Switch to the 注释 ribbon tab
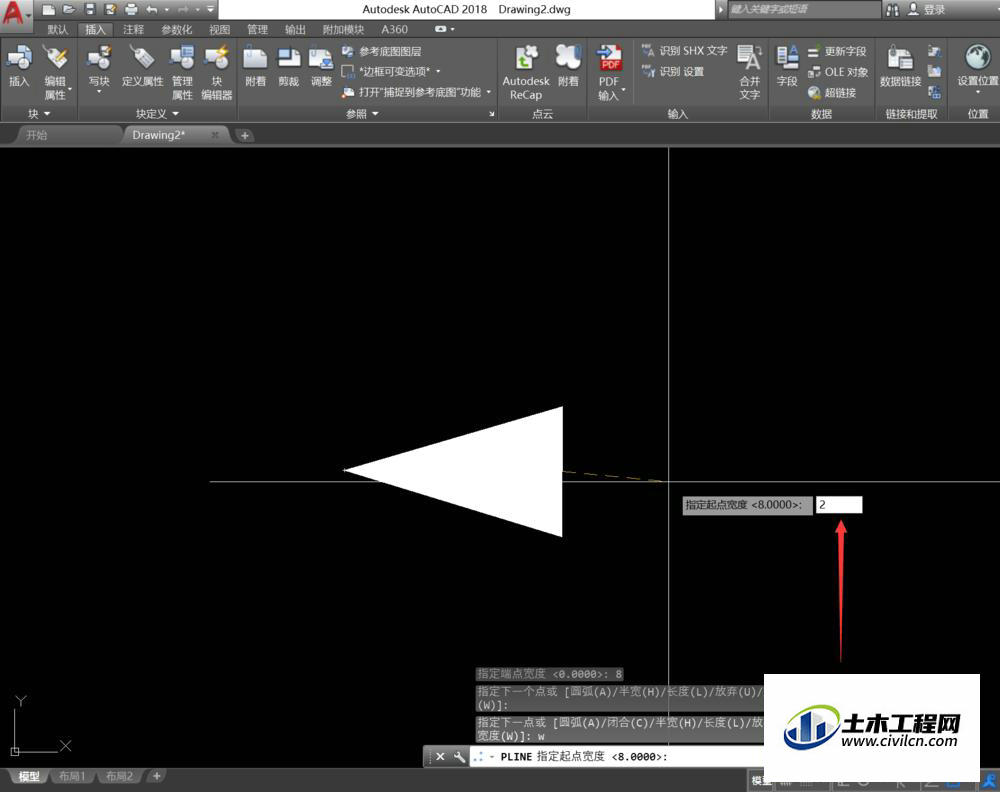The width and height of the screenshot is (1000, 792). point(133,29)
